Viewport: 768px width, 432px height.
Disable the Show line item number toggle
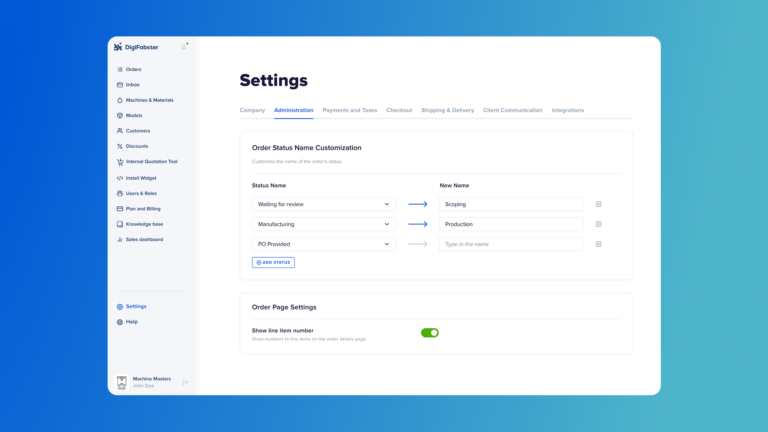click(430, 333)
